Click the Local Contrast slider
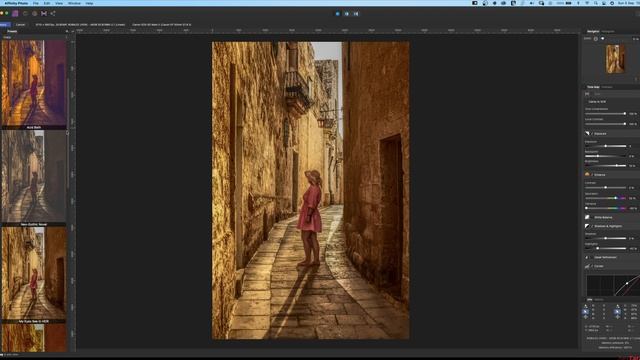 (x=606, y=124)
